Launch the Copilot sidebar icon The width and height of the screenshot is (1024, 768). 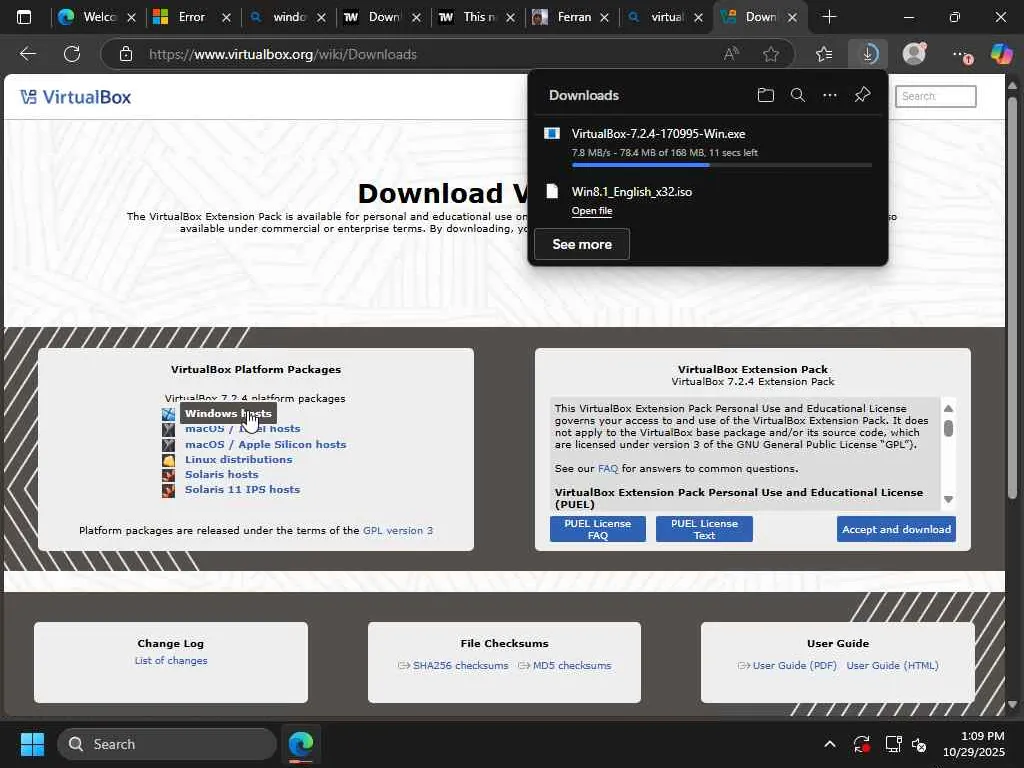point(1001,54)
